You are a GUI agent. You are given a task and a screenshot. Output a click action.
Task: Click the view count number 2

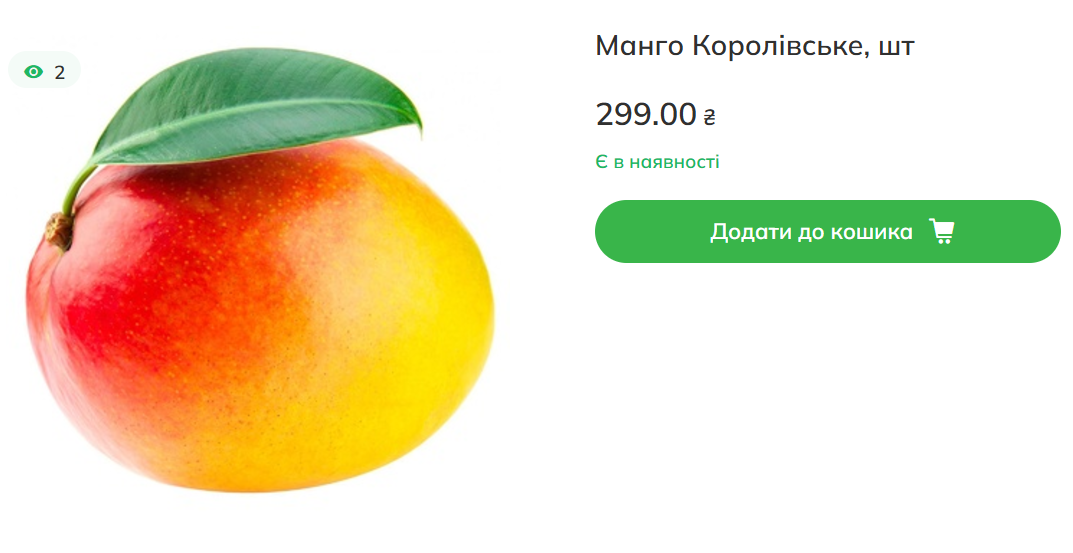60,72
